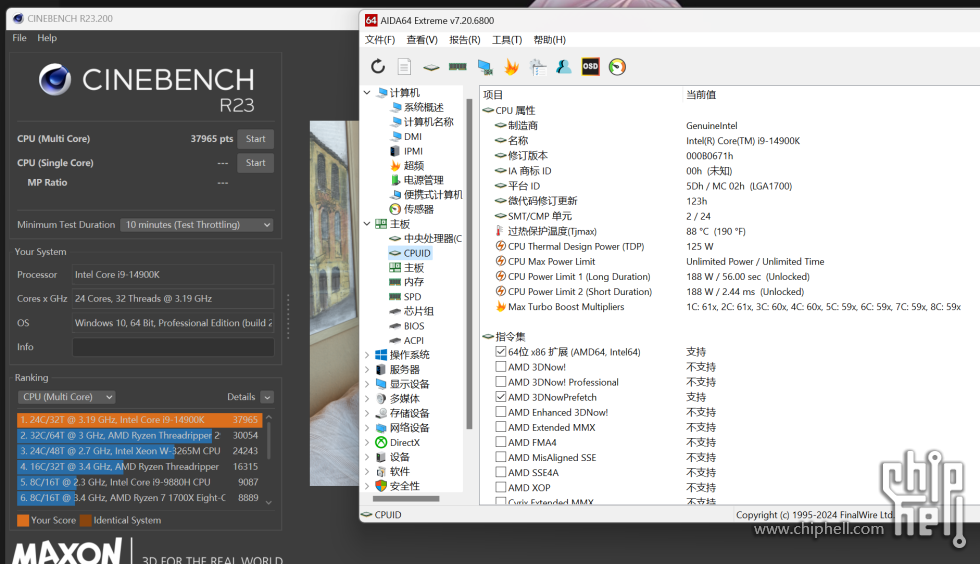The width and height of the screenshot is (980, 564).
Task: Toggle AMD MisAligned SSE checkbox
Action: [x=501, y=457]
